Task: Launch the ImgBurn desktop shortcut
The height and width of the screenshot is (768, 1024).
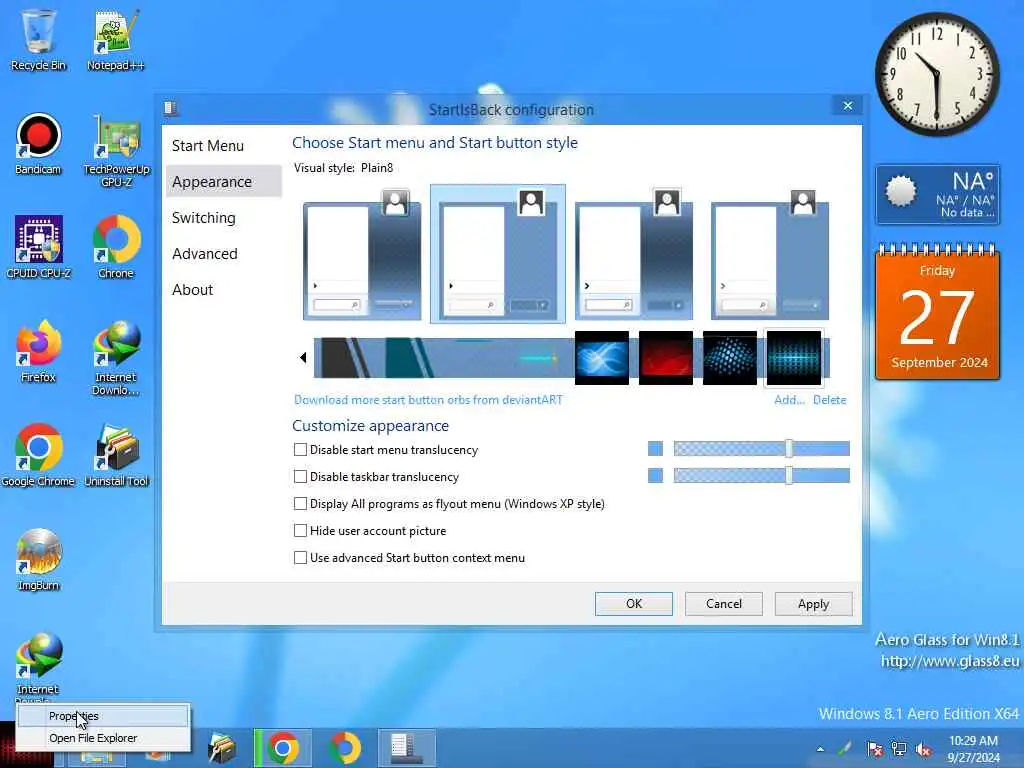Action: coord(39,559)
